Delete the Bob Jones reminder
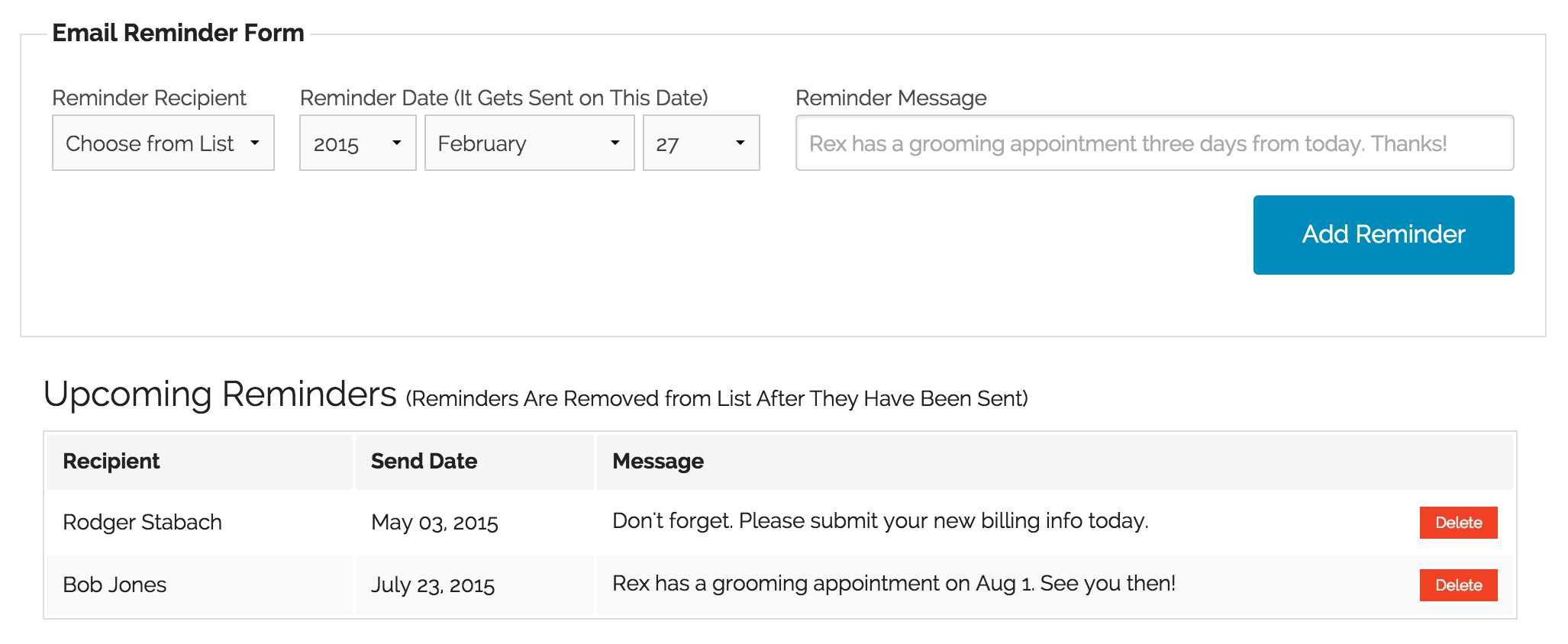The width and height of the screenshot is (1568, 644). tap(1458, 585)
